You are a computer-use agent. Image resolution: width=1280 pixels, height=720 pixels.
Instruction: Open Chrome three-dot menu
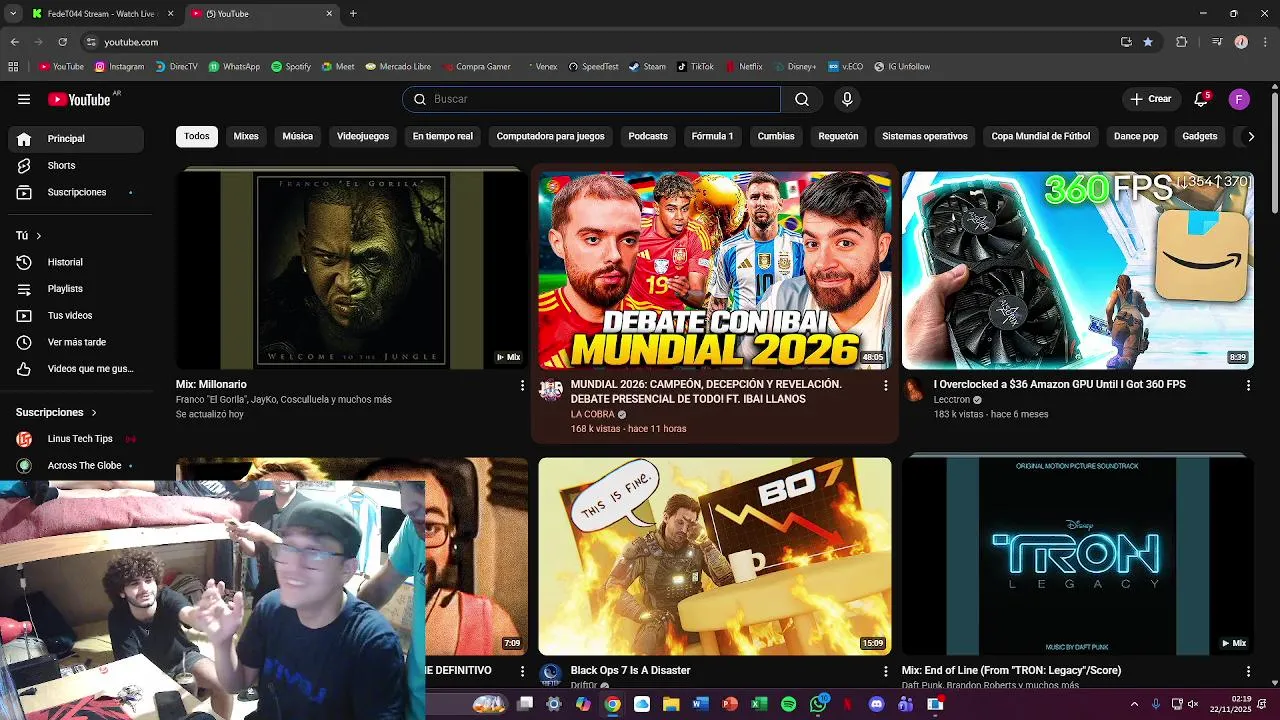click(1265, 42)
